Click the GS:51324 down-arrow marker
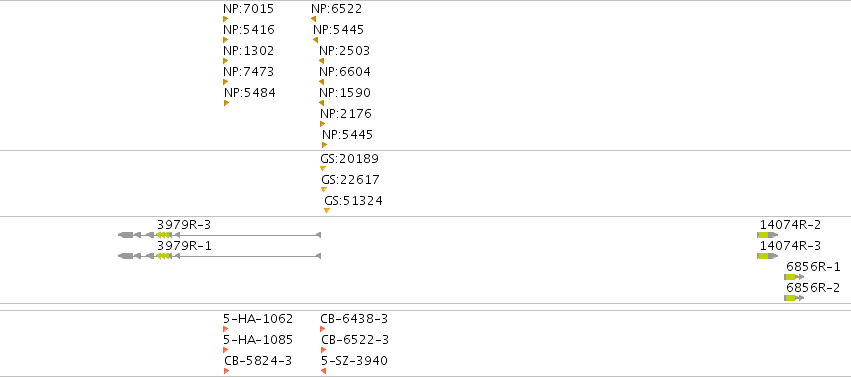This screenshot has height=377, width=851. coord(327,210)
